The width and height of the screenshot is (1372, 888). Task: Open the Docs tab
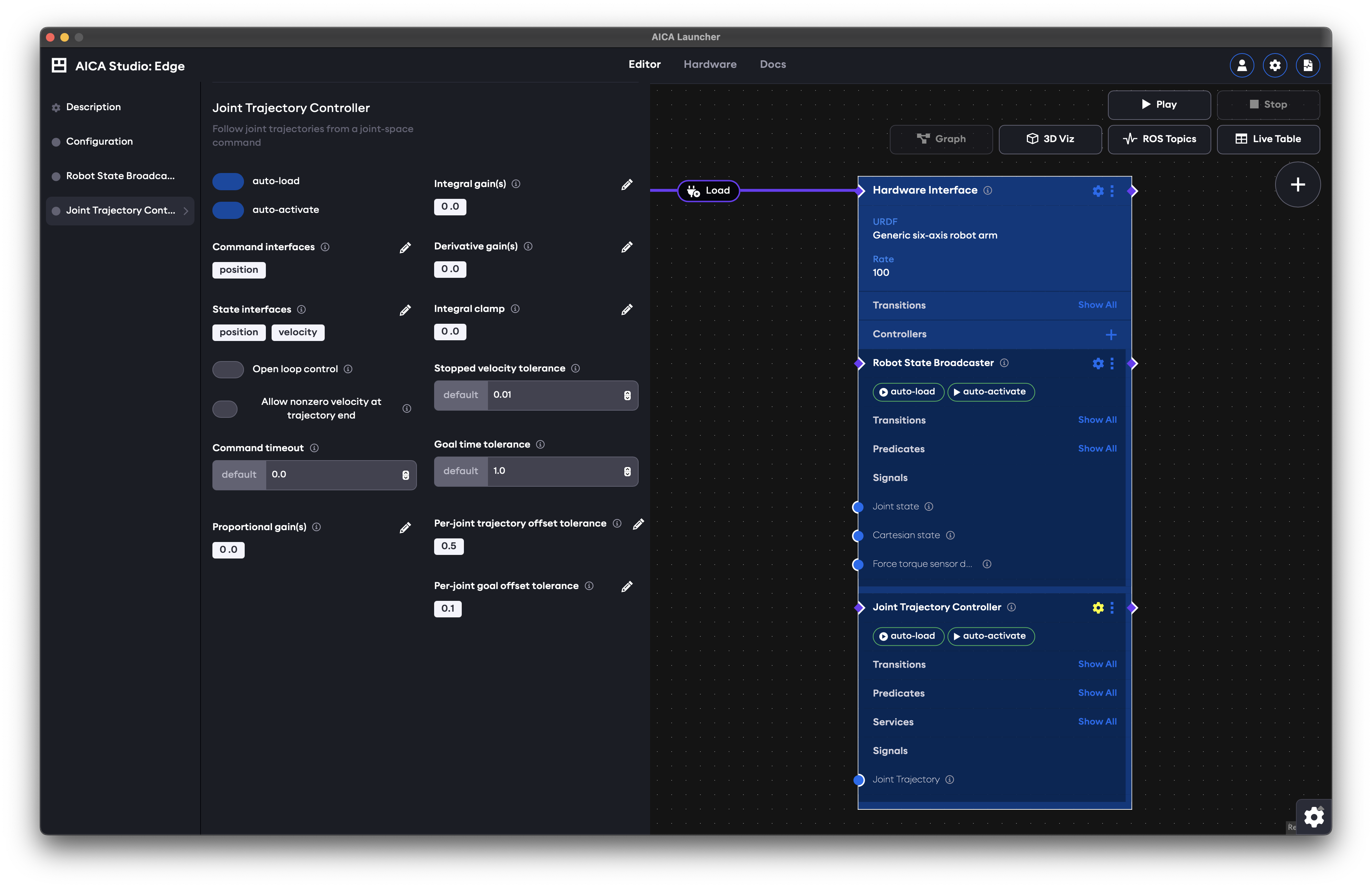(x=772, y=64)
